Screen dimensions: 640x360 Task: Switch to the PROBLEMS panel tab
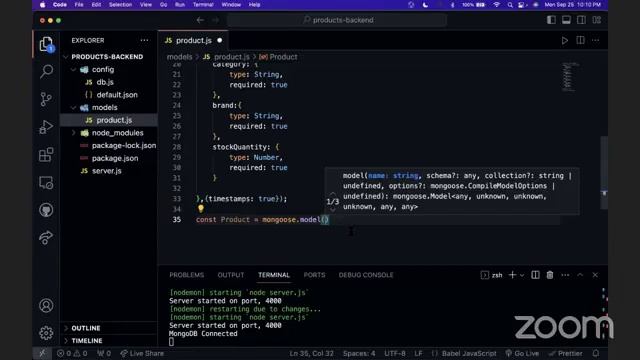(187, 275)
